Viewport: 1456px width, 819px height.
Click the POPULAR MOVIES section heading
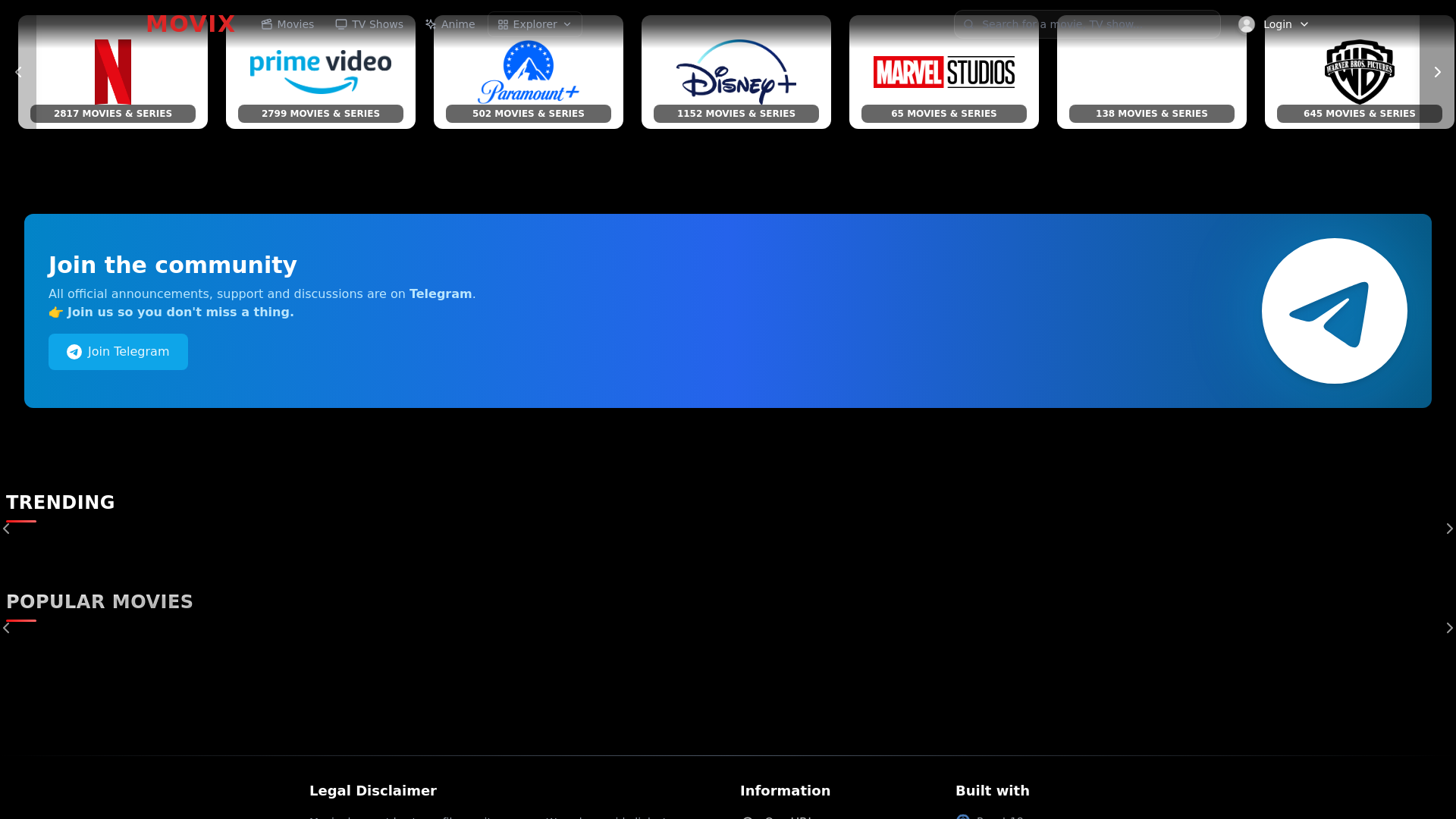[99, 602]
